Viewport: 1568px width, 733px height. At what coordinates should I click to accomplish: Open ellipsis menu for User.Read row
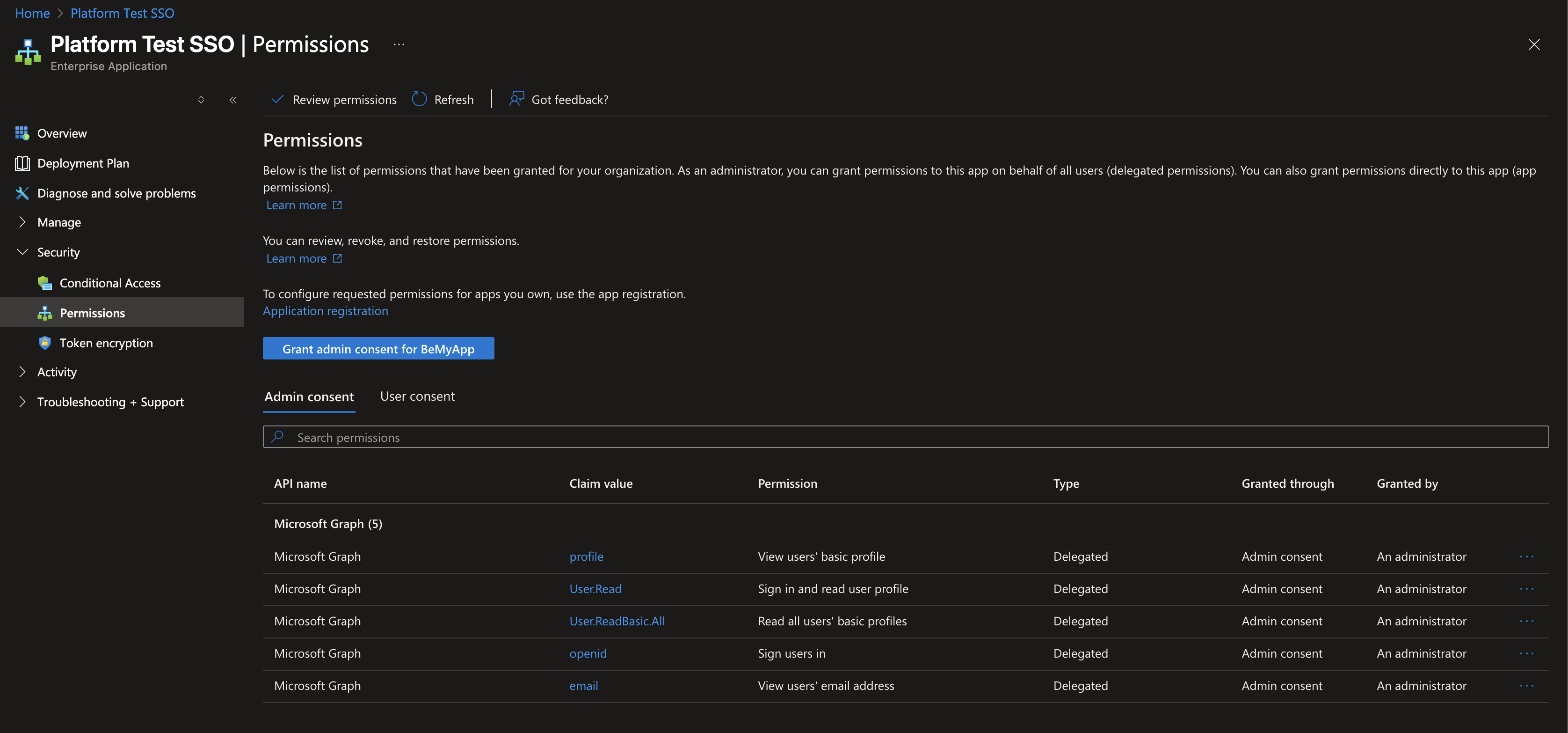(x=1526, y=588)
